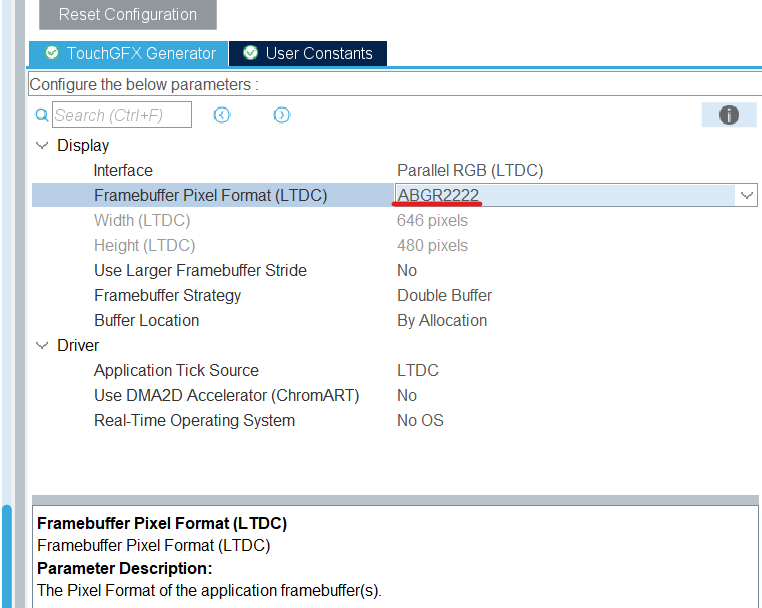Select the Use Larger Framebuffer Stride row
The width and height of the screenshot is (762, 608).
point(200,271)
